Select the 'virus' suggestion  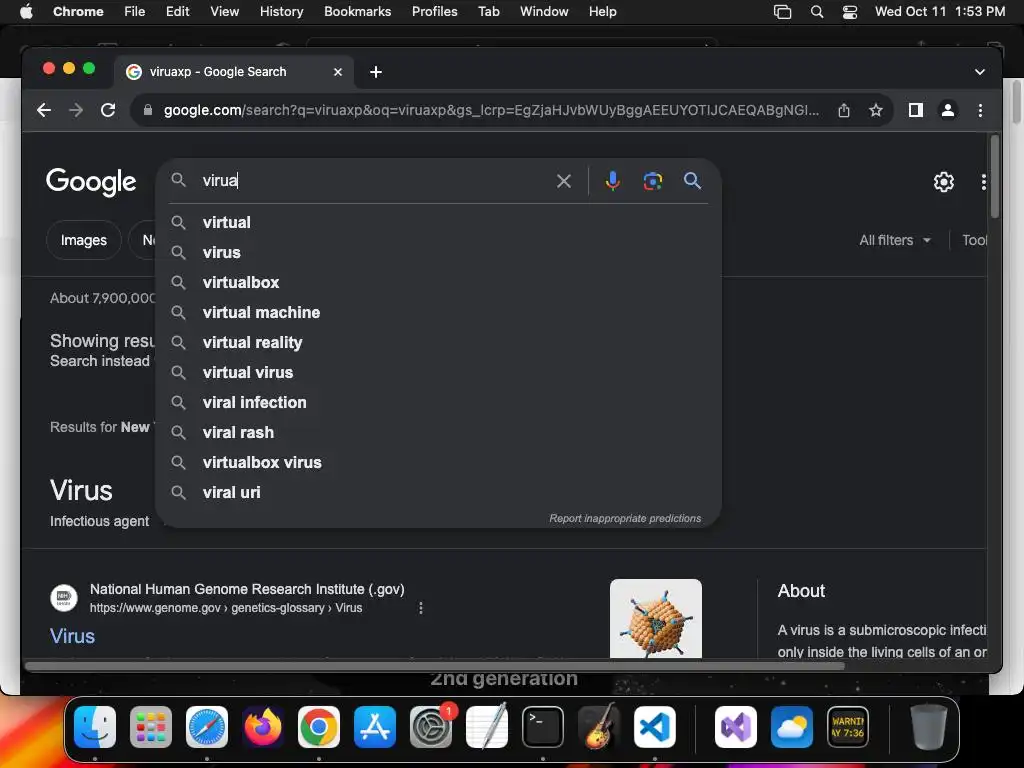pos(438,253)
